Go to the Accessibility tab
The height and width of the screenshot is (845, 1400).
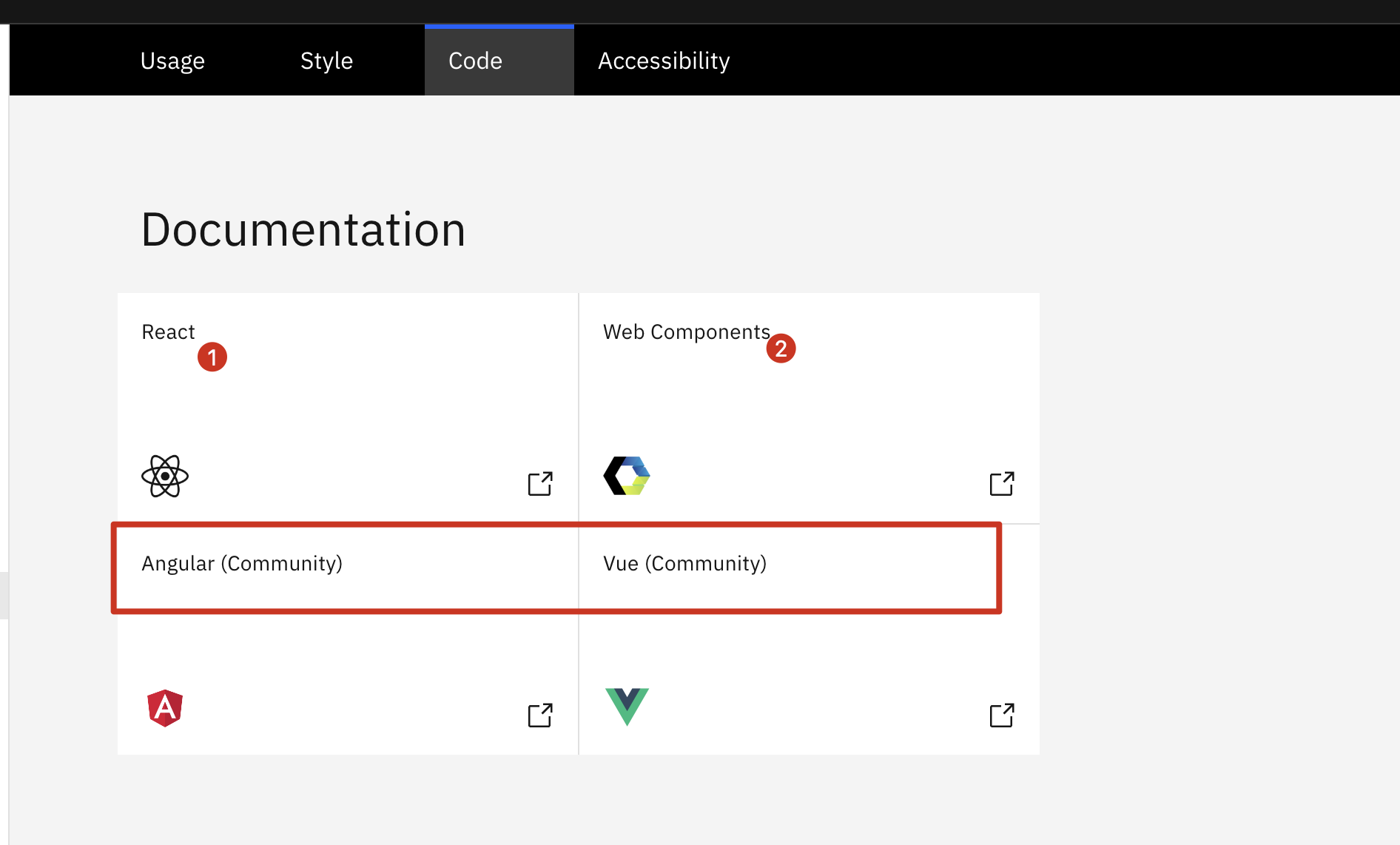(x=664, y=61)
